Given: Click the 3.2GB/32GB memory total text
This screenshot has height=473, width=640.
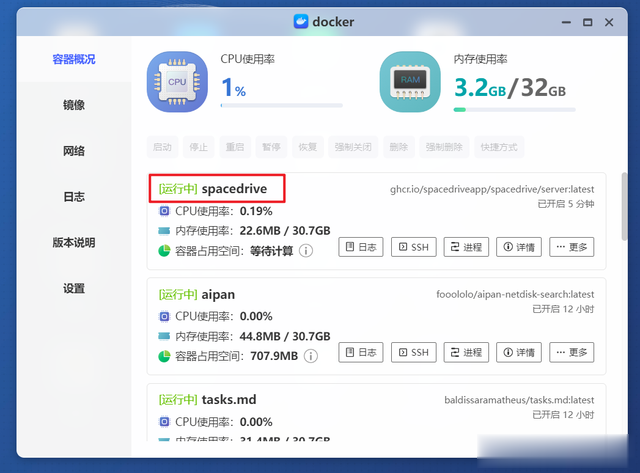Looking at the screenshot, I should click(510, 87).
